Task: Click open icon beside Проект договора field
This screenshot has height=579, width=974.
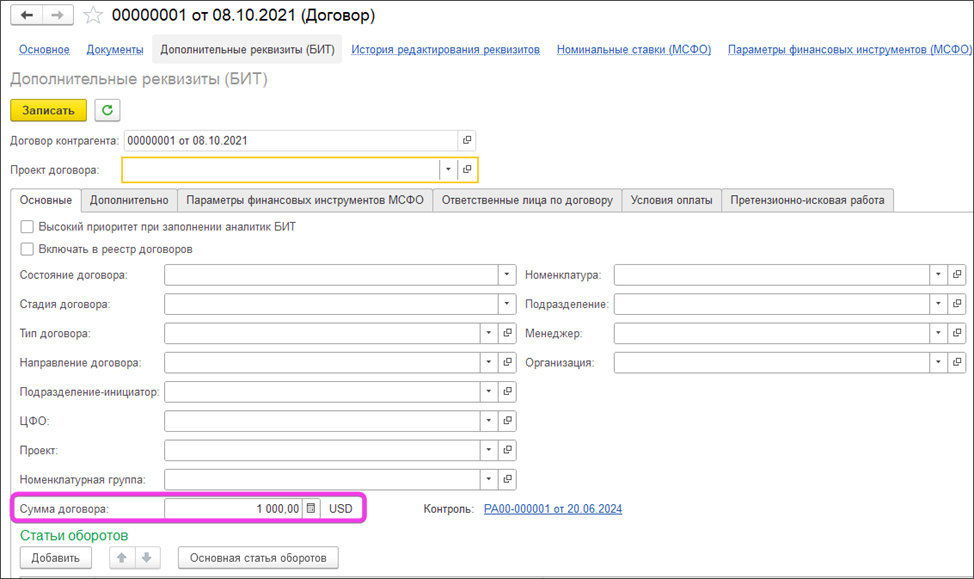Action: pyautogui.click(x=467, y=170)
